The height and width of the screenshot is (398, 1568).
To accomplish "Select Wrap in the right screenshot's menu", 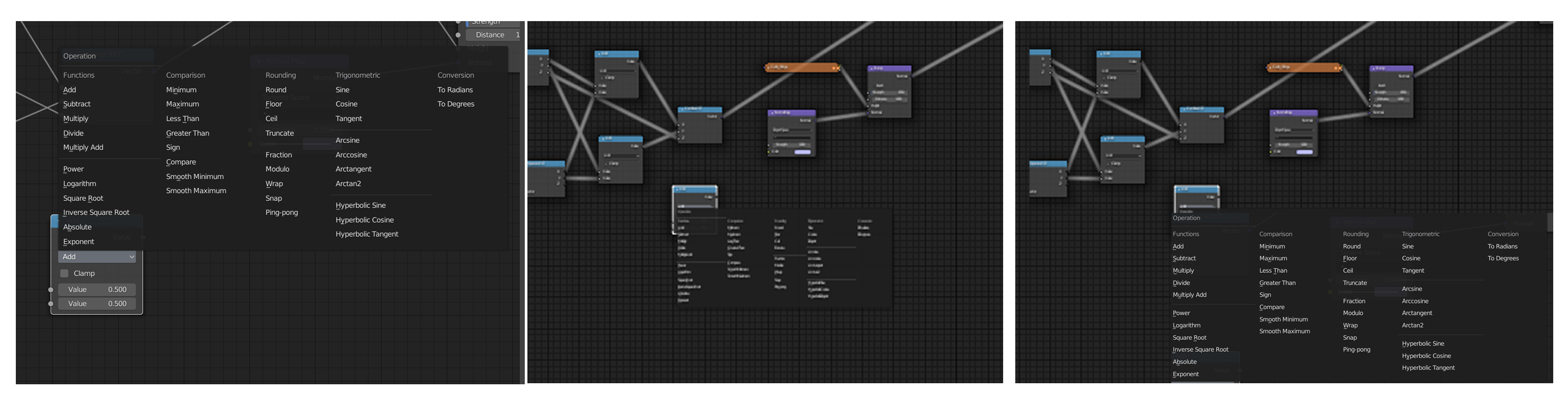I will (x=1350, y=326).
